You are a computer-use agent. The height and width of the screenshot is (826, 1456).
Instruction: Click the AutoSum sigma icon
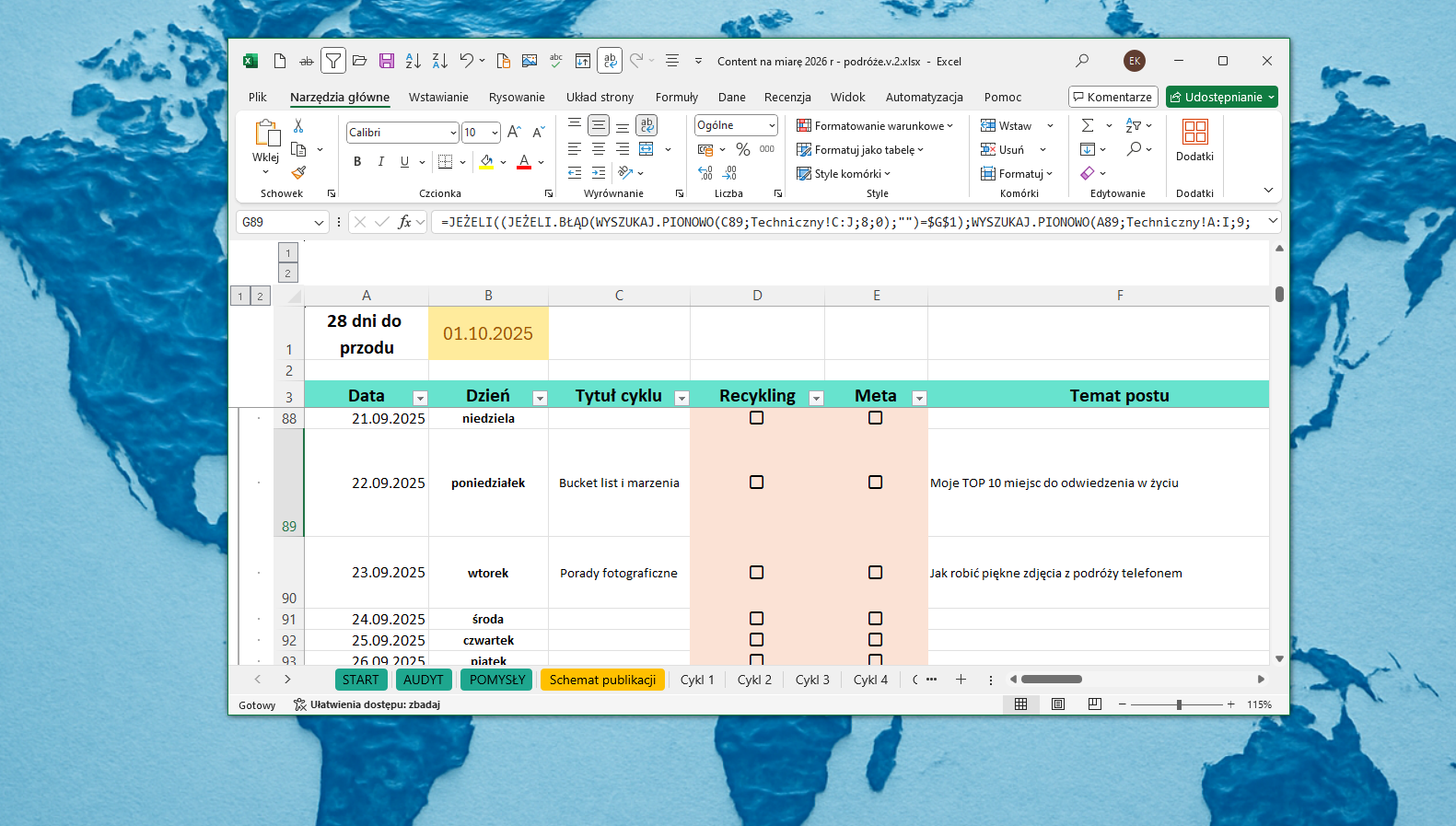[1088, 125]
